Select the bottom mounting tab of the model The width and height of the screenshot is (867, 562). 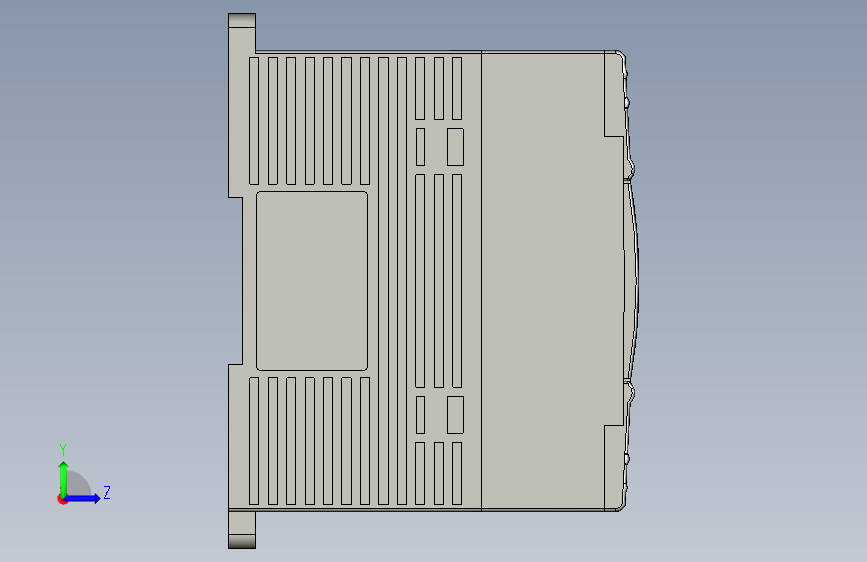click(242, 529)
